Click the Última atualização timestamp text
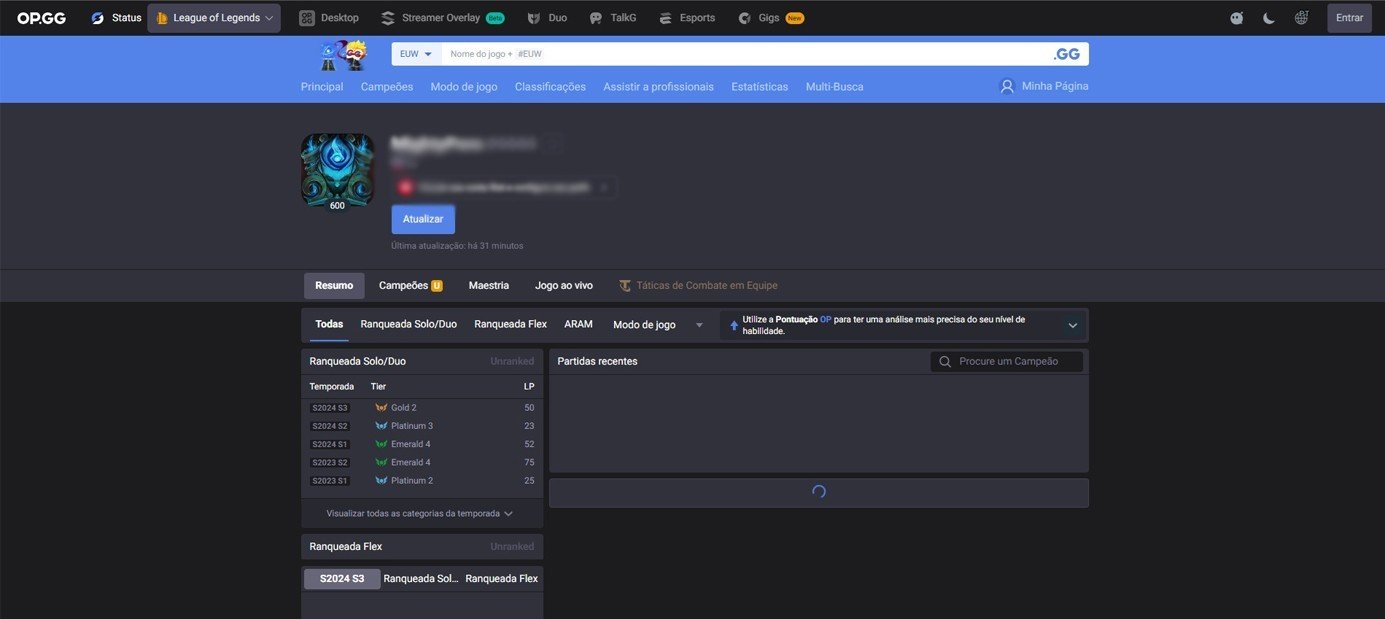This screenshot has height=619, width=1385. (x=457, y=246)
